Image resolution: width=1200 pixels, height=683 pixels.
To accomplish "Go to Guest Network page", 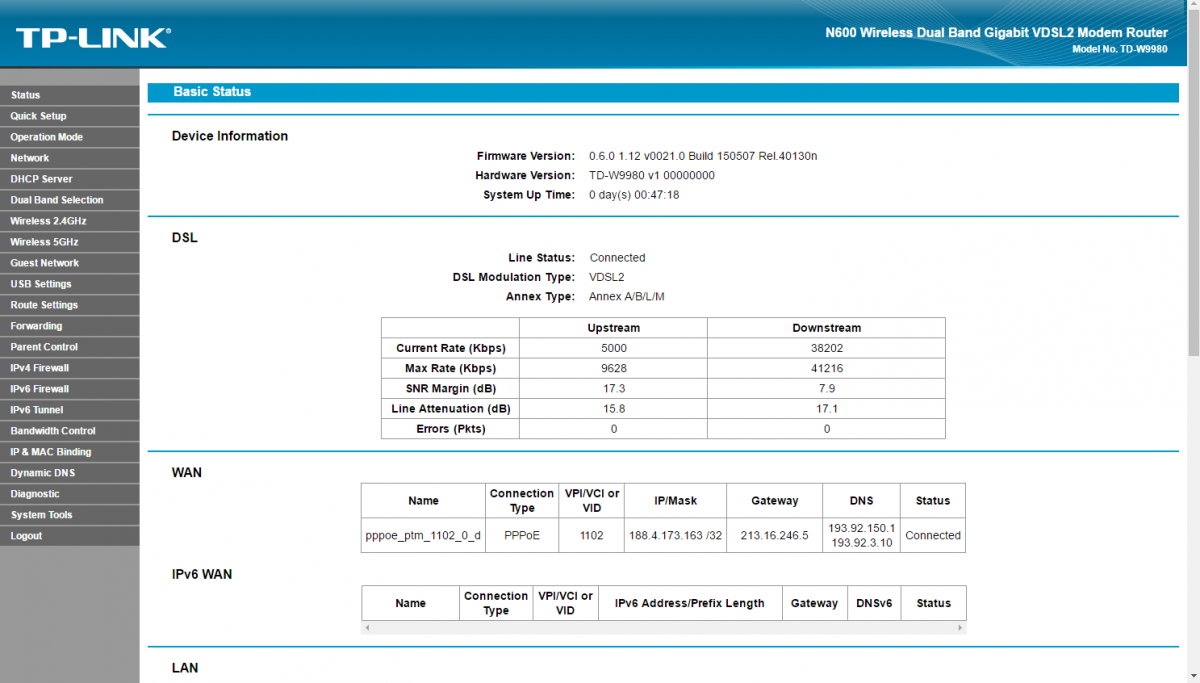I will point(70,263).
